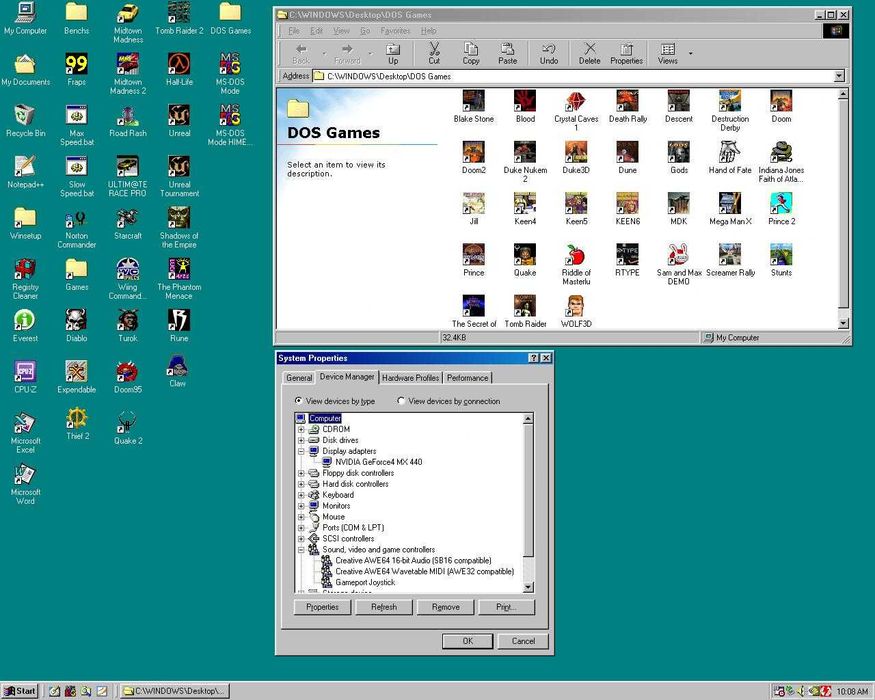The height and width of the screenshot is (700, 875).
Task: Click the Refresh button
Action: click(x=384, y=607)
